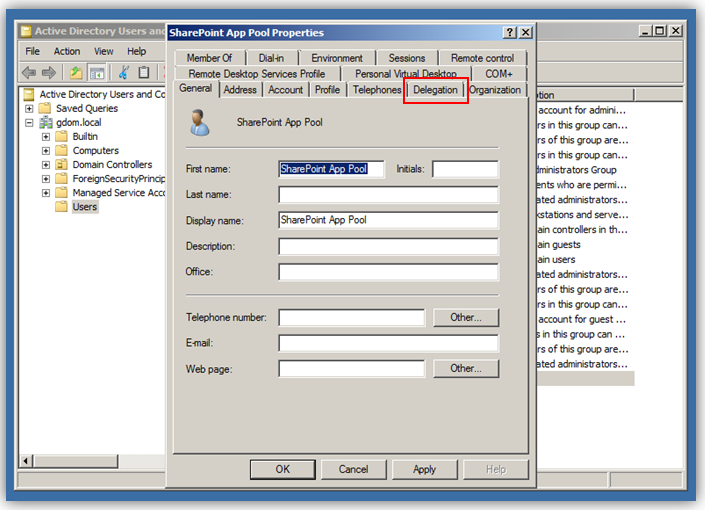This screenshot has height=510, width=705.
Task: Switch to the Telephones tab
Action: [x=377, y=90]
